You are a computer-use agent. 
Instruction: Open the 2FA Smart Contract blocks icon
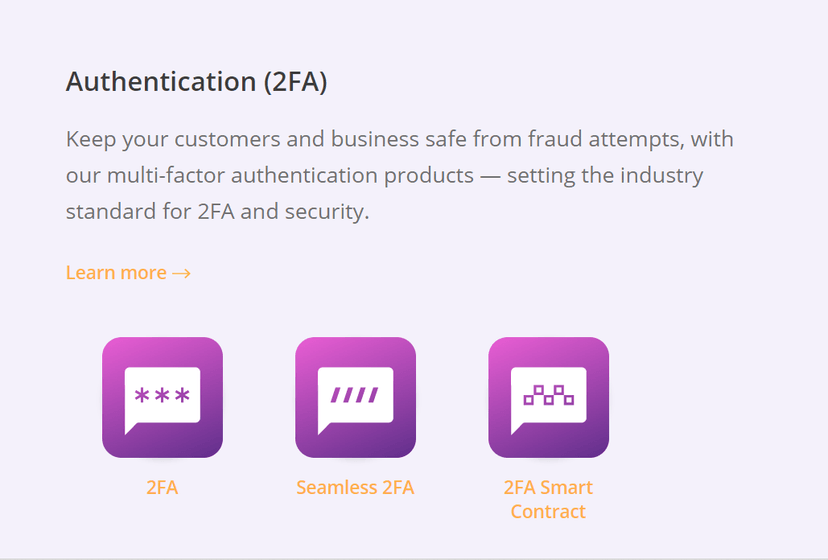[x=549, y=397]
